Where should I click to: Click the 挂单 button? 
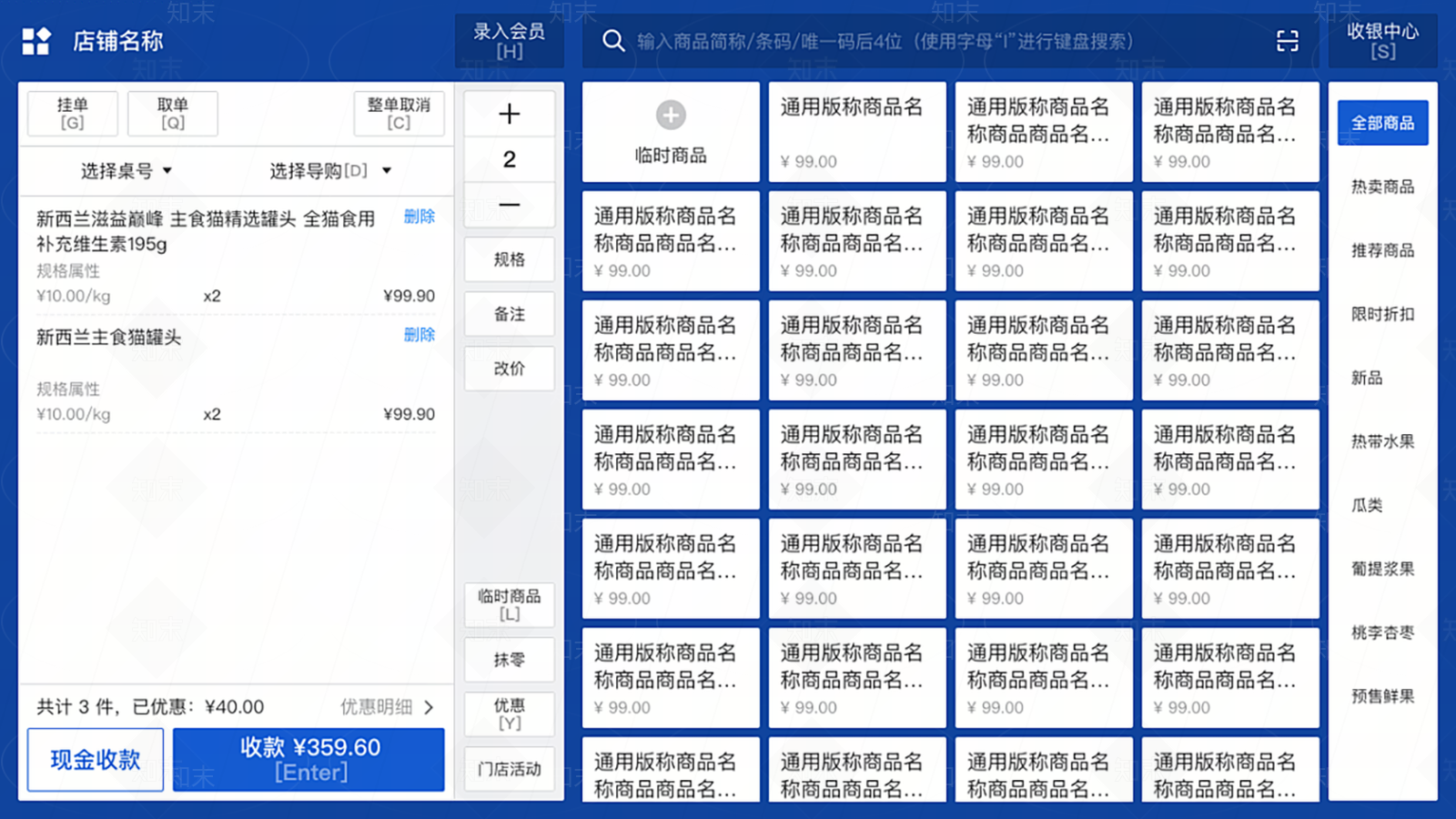pyautogui.click(x=72, y=113)
